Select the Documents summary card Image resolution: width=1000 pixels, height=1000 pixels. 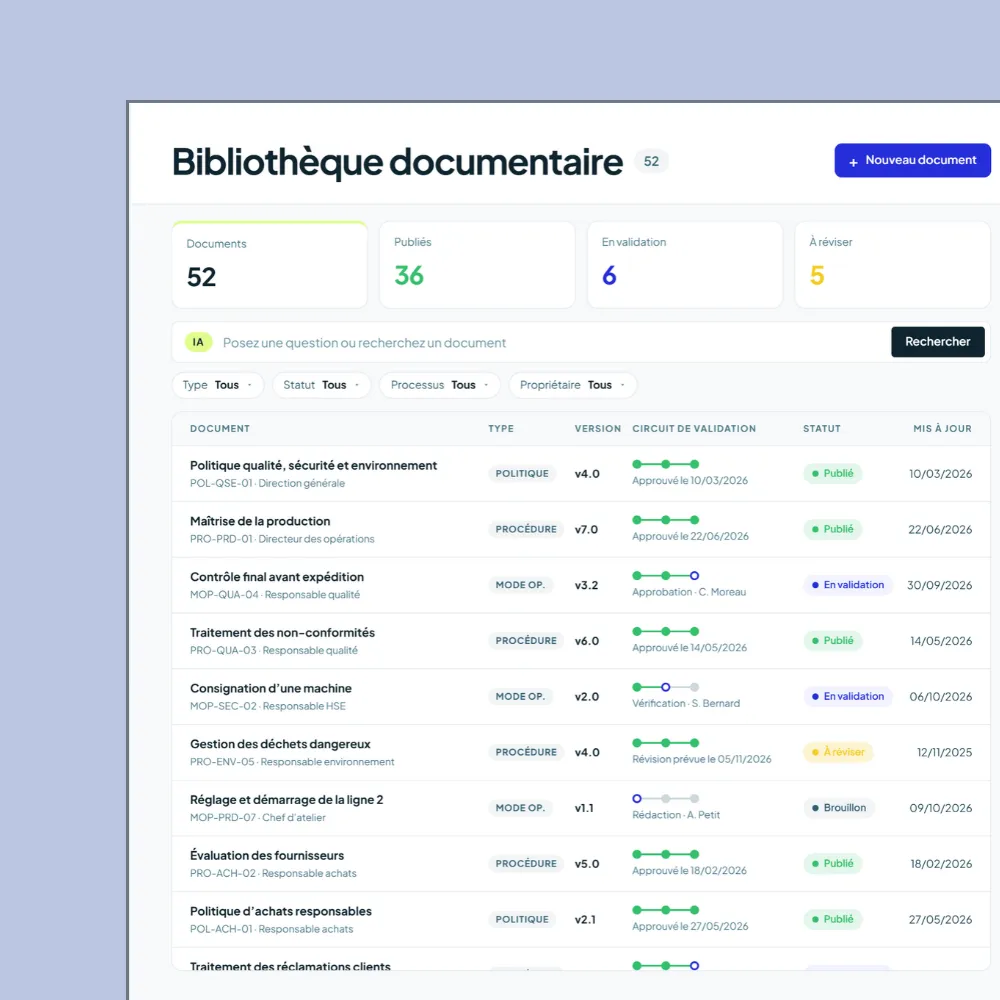coord(270,265)
